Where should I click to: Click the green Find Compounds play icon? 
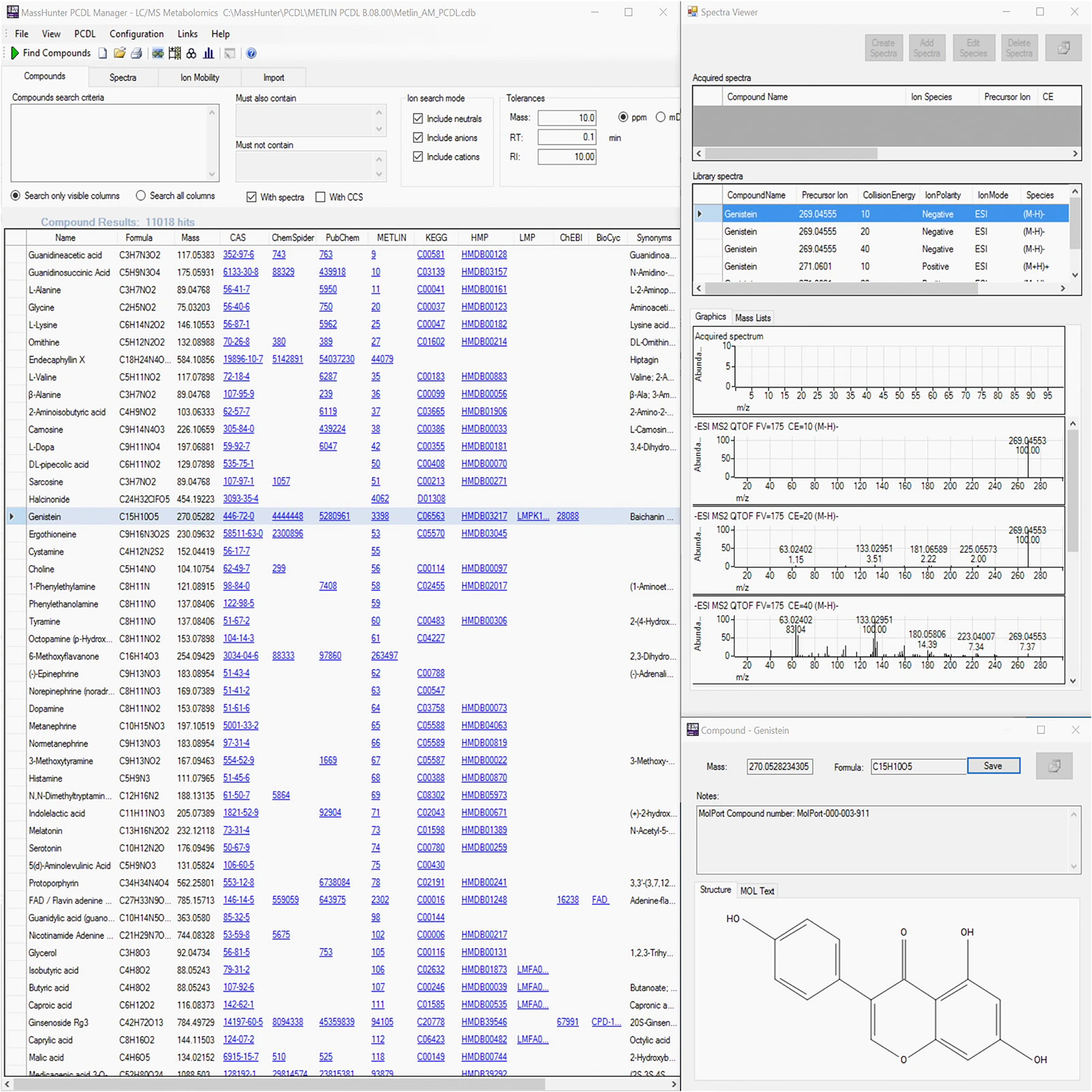(x=14, y=53)
